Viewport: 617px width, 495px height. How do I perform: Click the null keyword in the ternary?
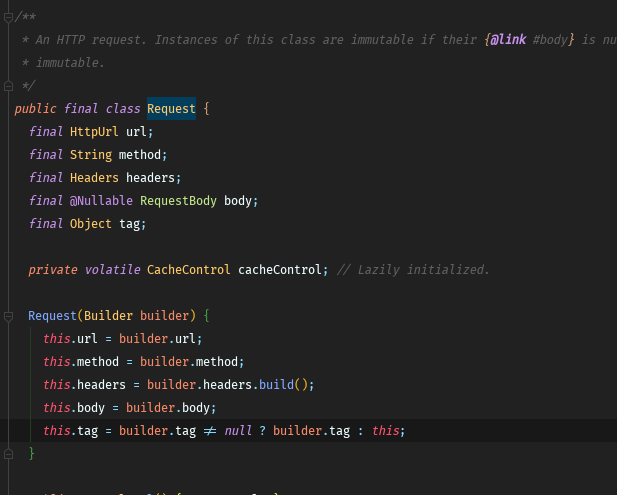238,431
